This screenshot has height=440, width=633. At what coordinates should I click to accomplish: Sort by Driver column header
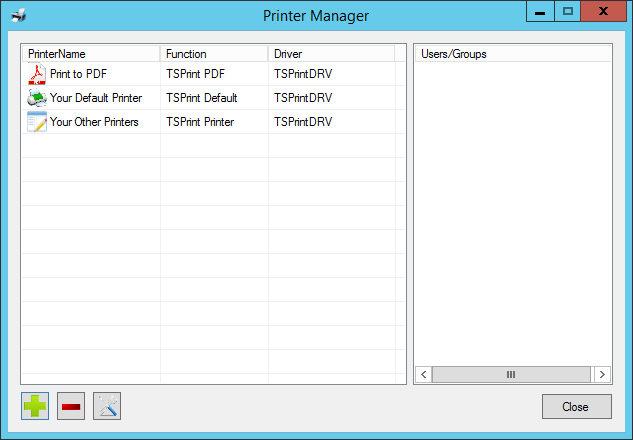click(x=330, y=53)
